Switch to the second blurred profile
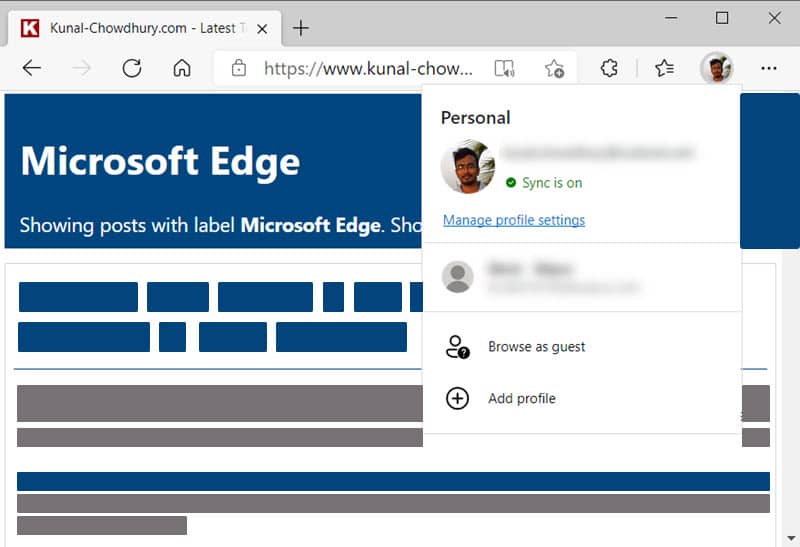 (x=582, y=277)
